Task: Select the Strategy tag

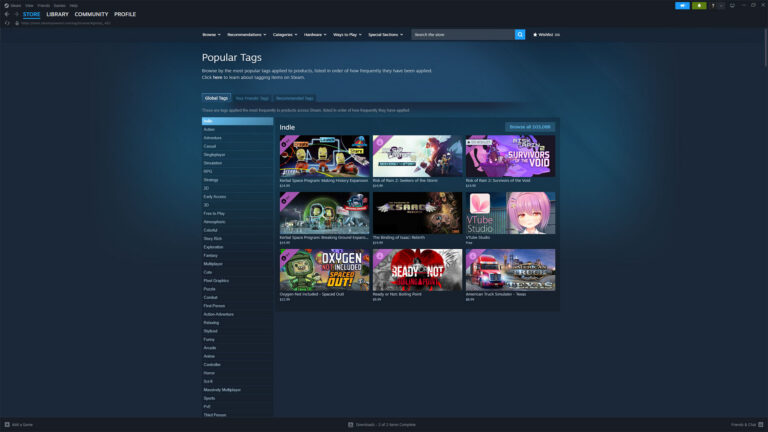Action: point(237,180)
